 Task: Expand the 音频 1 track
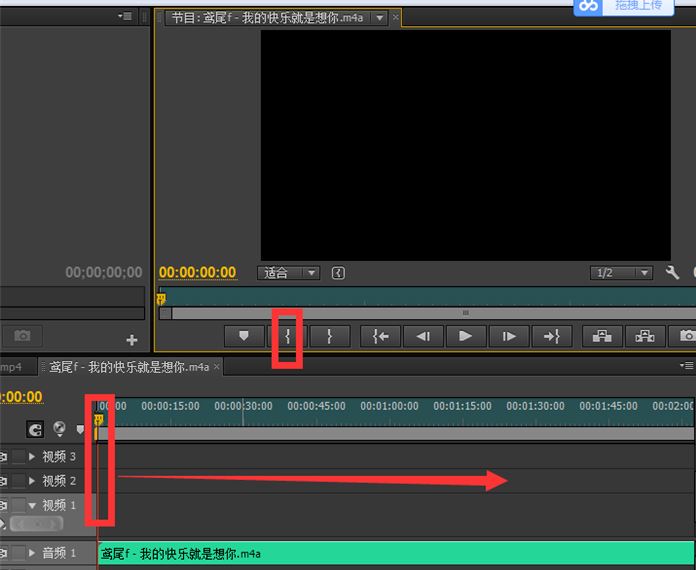point(32,553)
